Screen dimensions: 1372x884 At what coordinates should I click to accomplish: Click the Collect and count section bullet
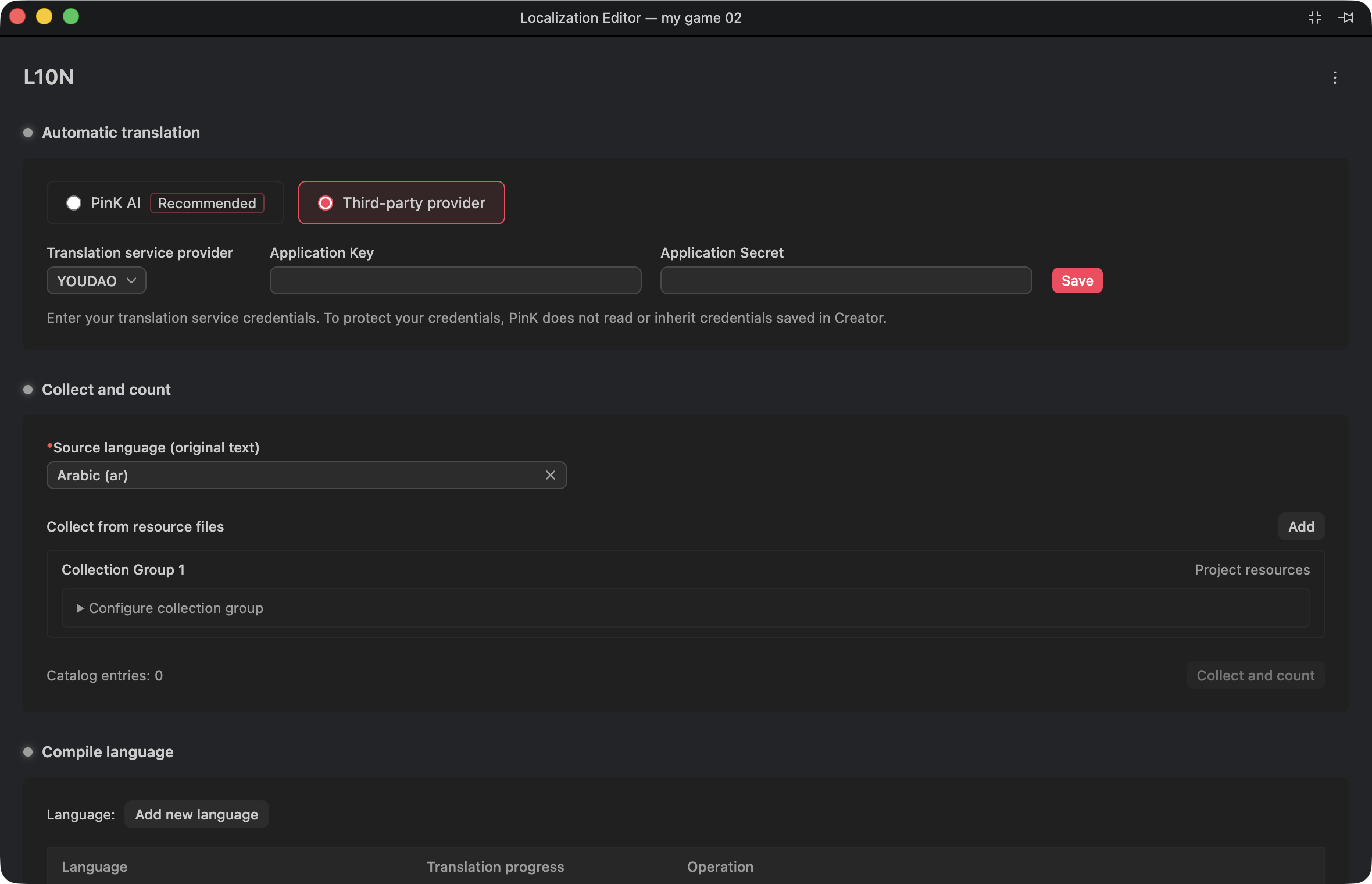coord(28,390)
